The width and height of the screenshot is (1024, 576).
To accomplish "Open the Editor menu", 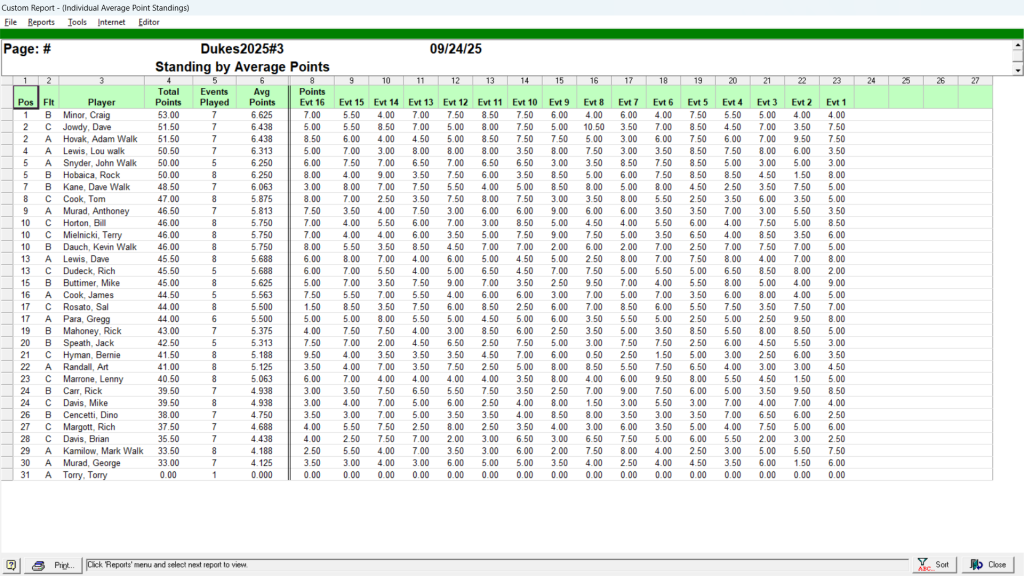I will click(149, 22).
